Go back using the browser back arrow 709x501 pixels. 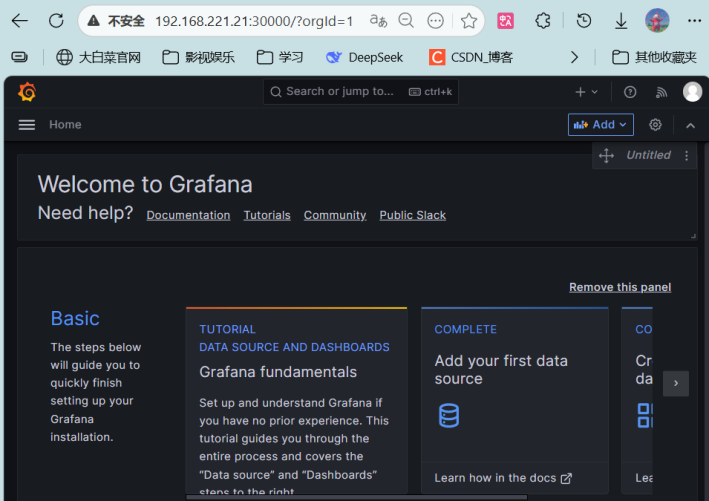coord(20,21)
